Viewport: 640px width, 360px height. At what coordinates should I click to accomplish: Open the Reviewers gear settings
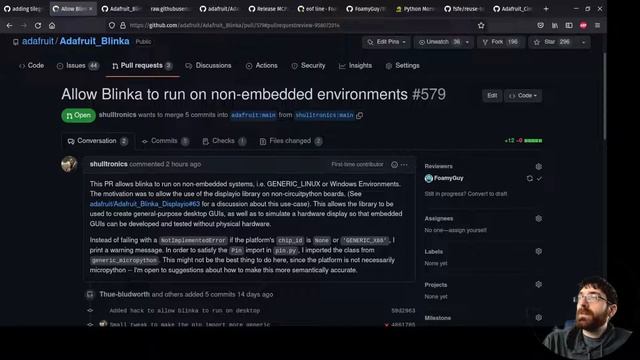(538, 167)
